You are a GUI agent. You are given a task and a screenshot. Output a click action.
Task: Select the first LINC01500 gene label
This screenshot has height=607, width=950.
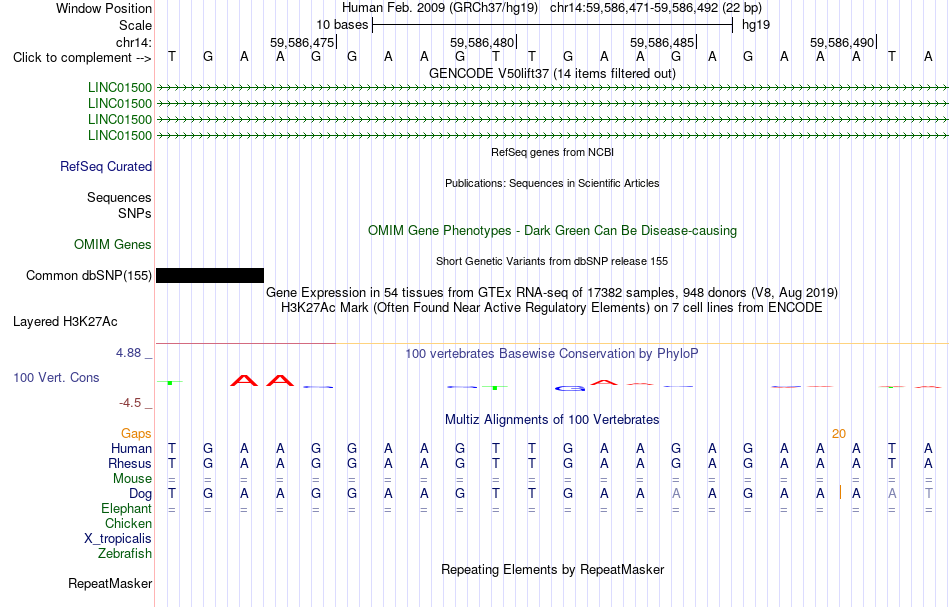pos(120,88)
